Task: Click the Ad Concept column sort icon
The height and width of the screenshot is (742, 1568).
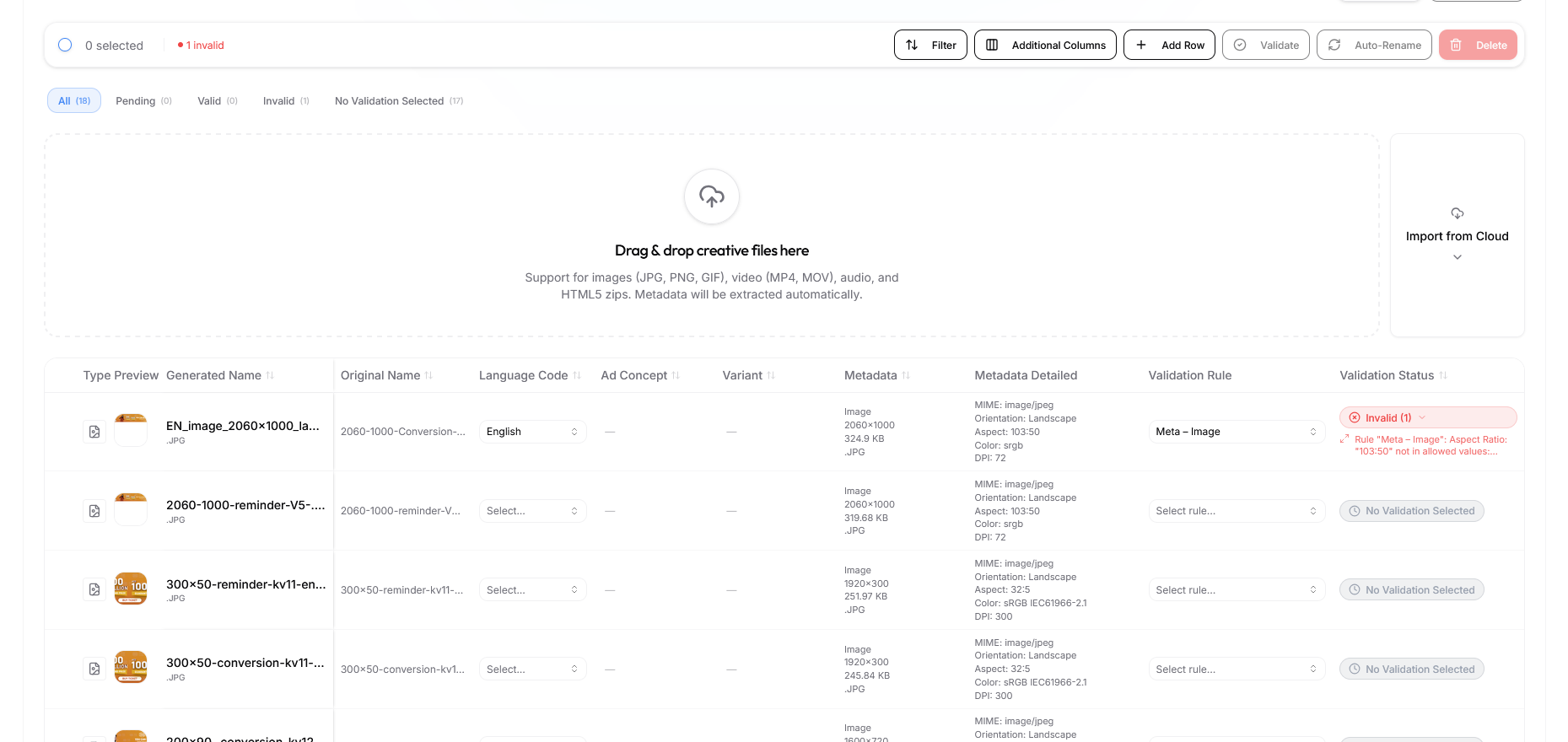Action: [x=676, y=375]
